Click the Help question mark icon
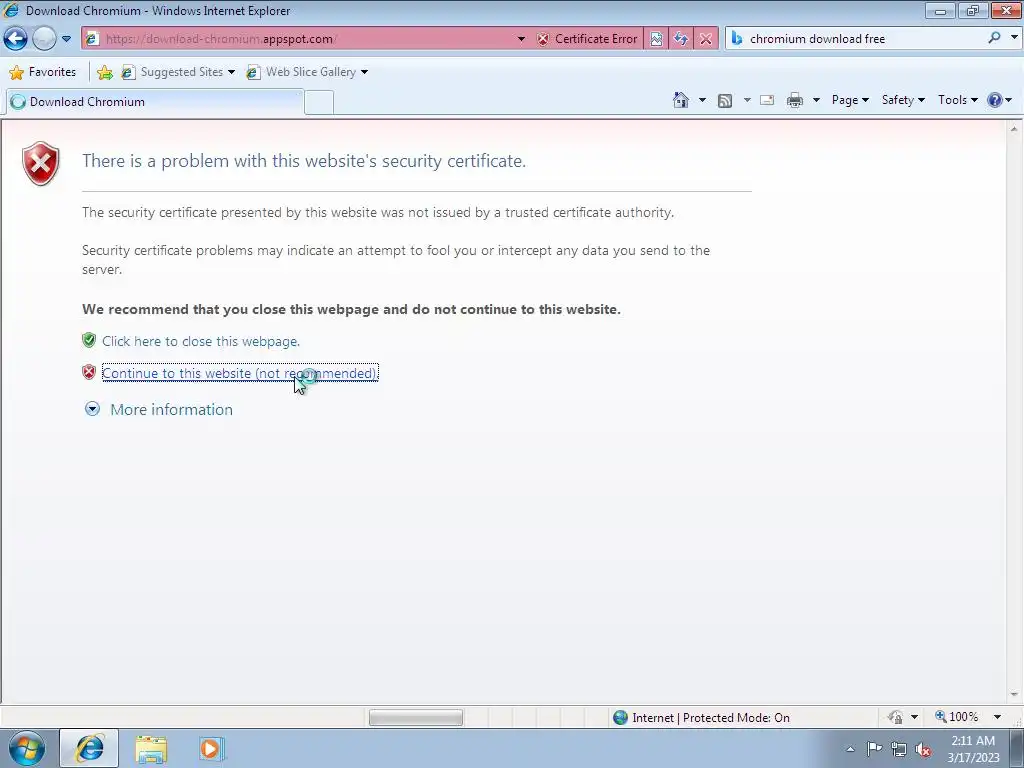1024x768 pixels. tap(995, 100)
